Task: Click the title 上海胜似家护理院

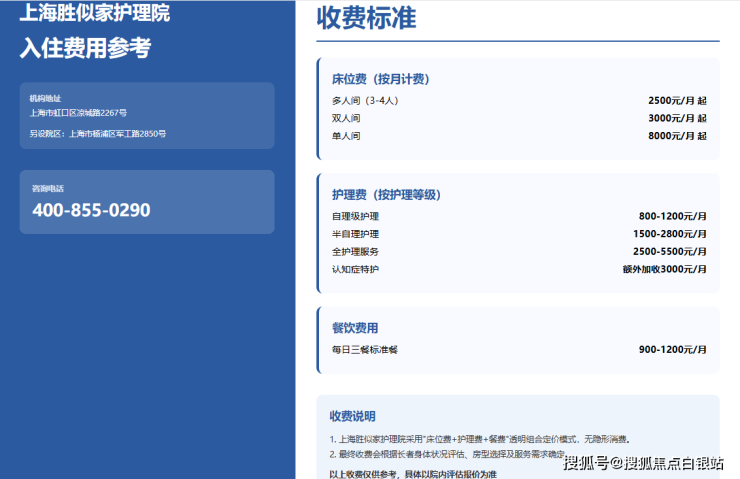Action: click(94, 12)
